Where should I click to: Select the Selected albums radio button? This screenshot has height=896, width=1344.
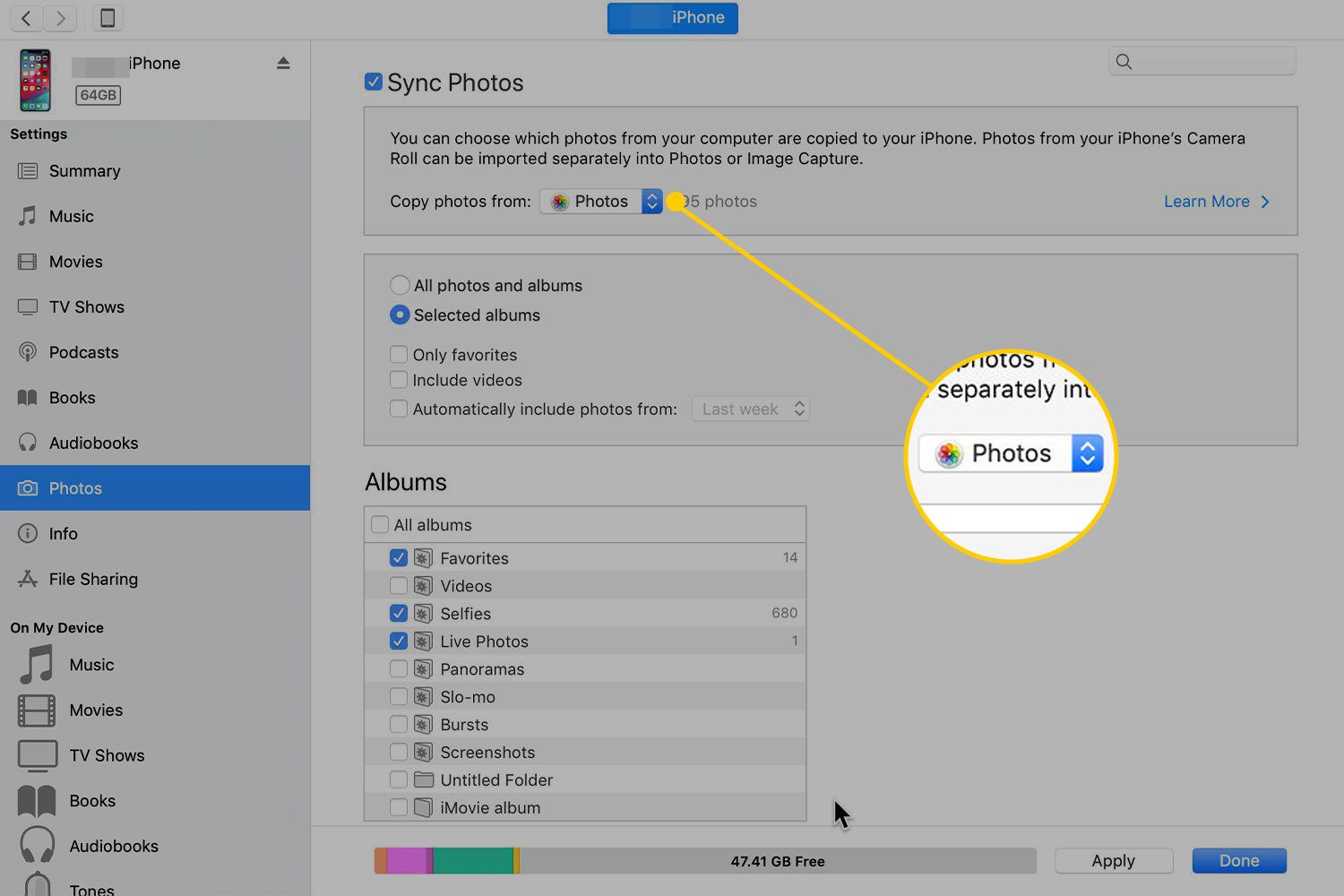tap(400, 315)
